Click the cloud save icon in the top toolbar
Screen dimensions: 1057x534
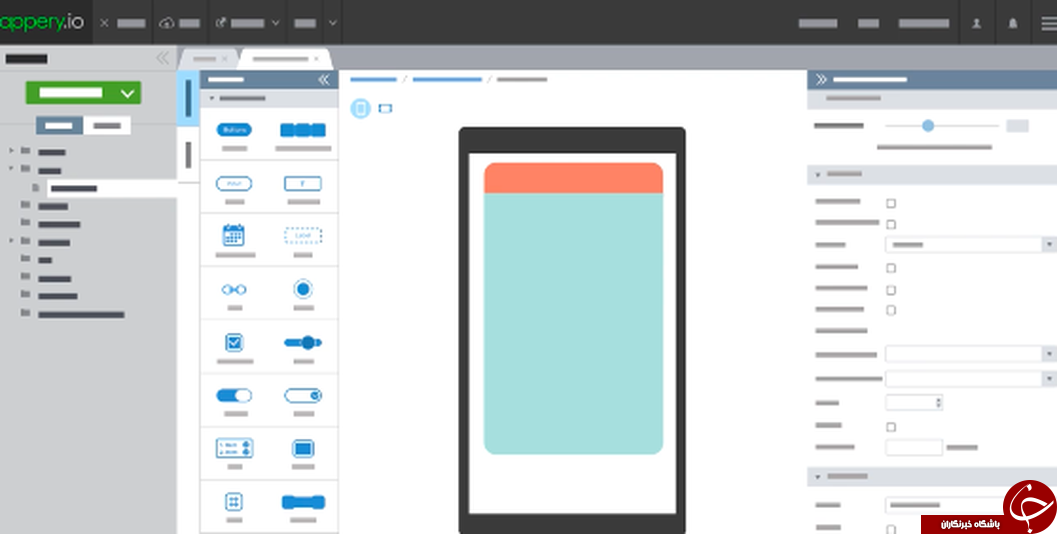click(167, 23)
